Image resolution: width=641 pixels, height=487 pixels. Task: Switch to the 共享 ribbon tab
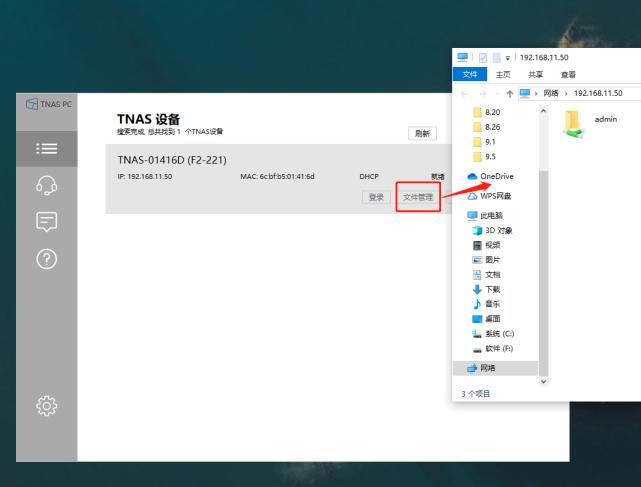tap(536, 74)
